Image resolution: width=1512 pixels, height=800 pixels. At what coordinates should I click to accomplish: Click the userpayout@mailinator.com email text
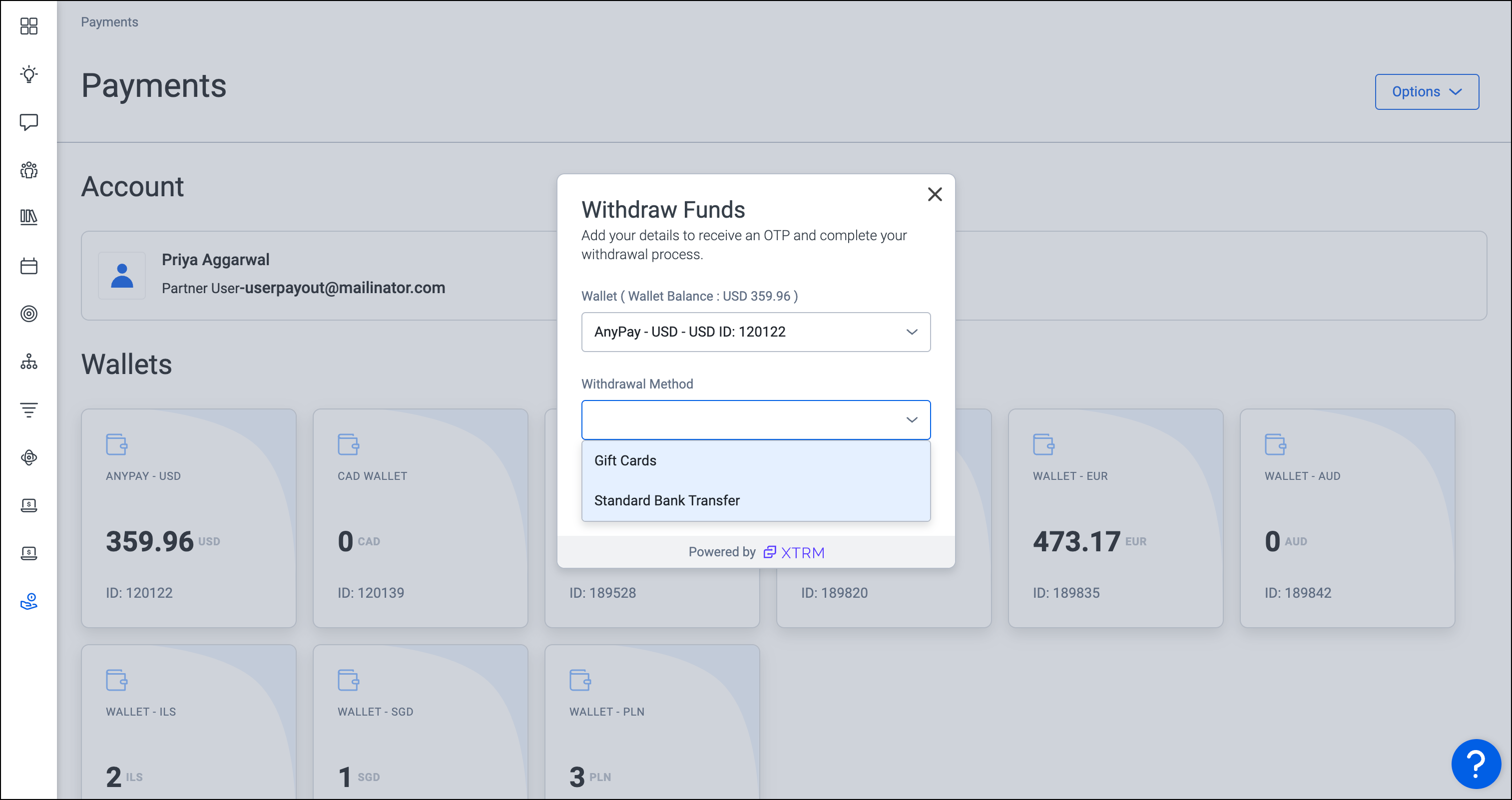pos(345,288)
